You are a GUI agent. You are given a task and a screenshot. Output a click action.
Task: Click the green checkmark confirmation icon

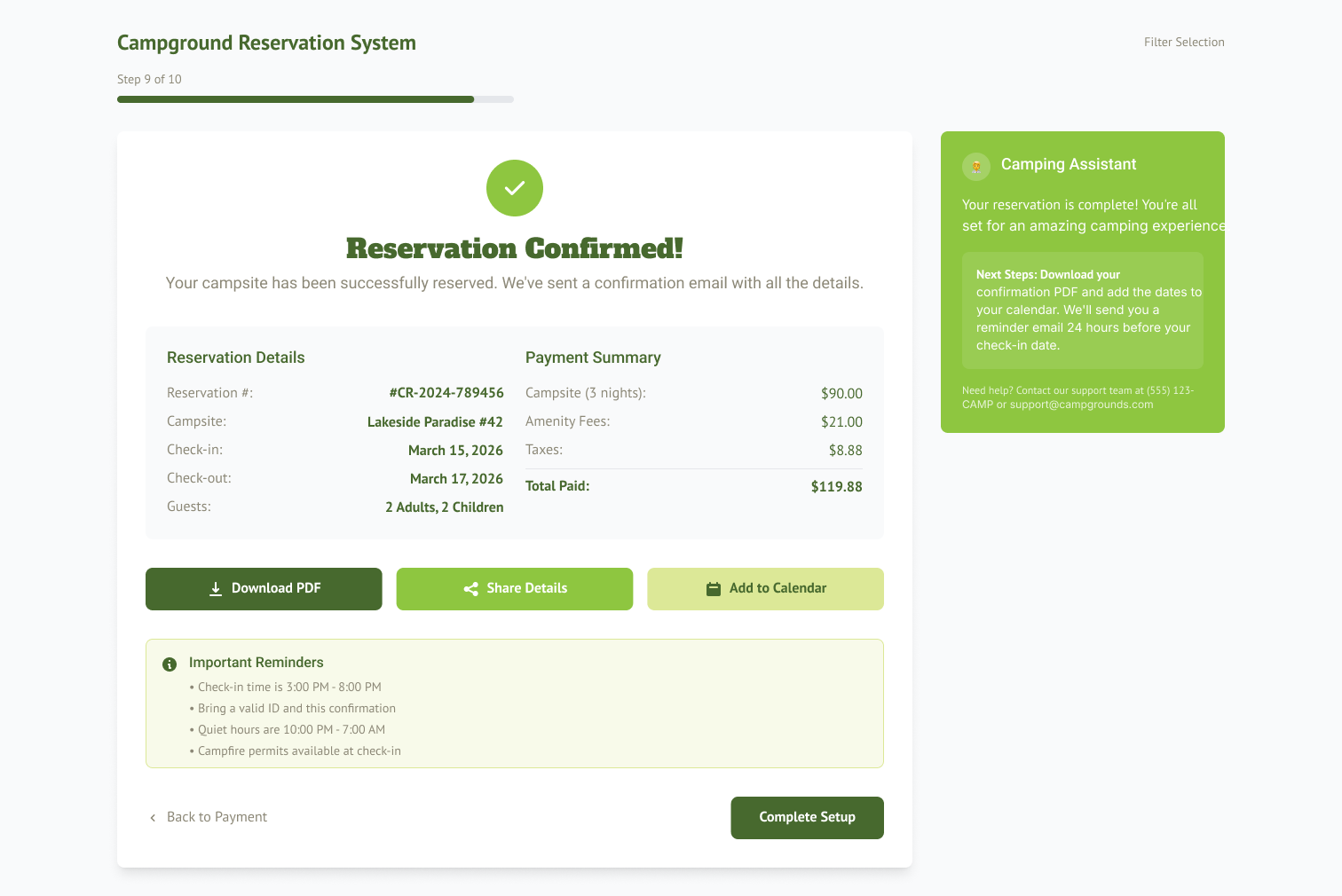(x=515, y=188)
